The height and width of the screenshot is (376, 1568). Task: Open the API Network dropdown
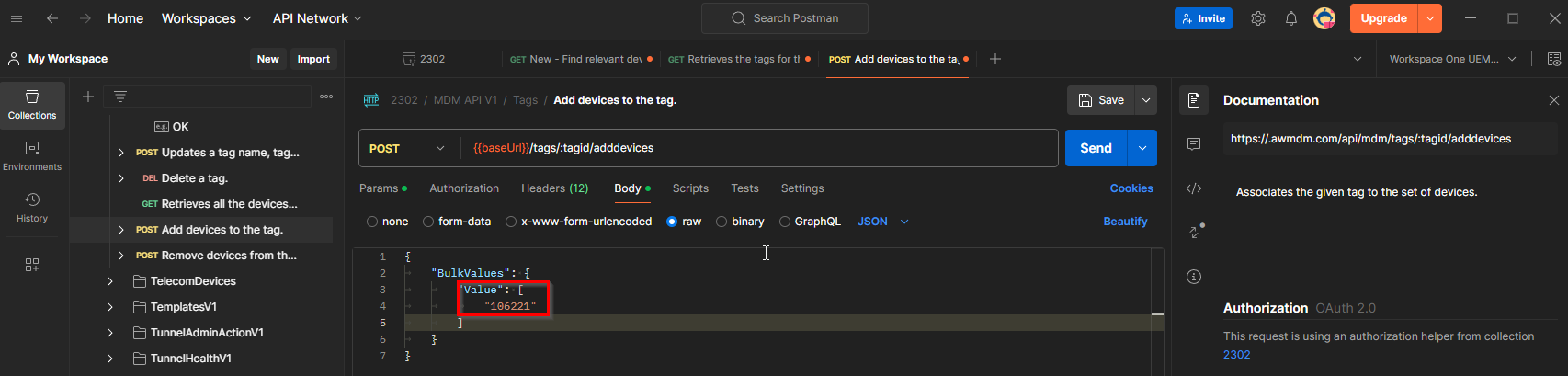click(317, 18)
